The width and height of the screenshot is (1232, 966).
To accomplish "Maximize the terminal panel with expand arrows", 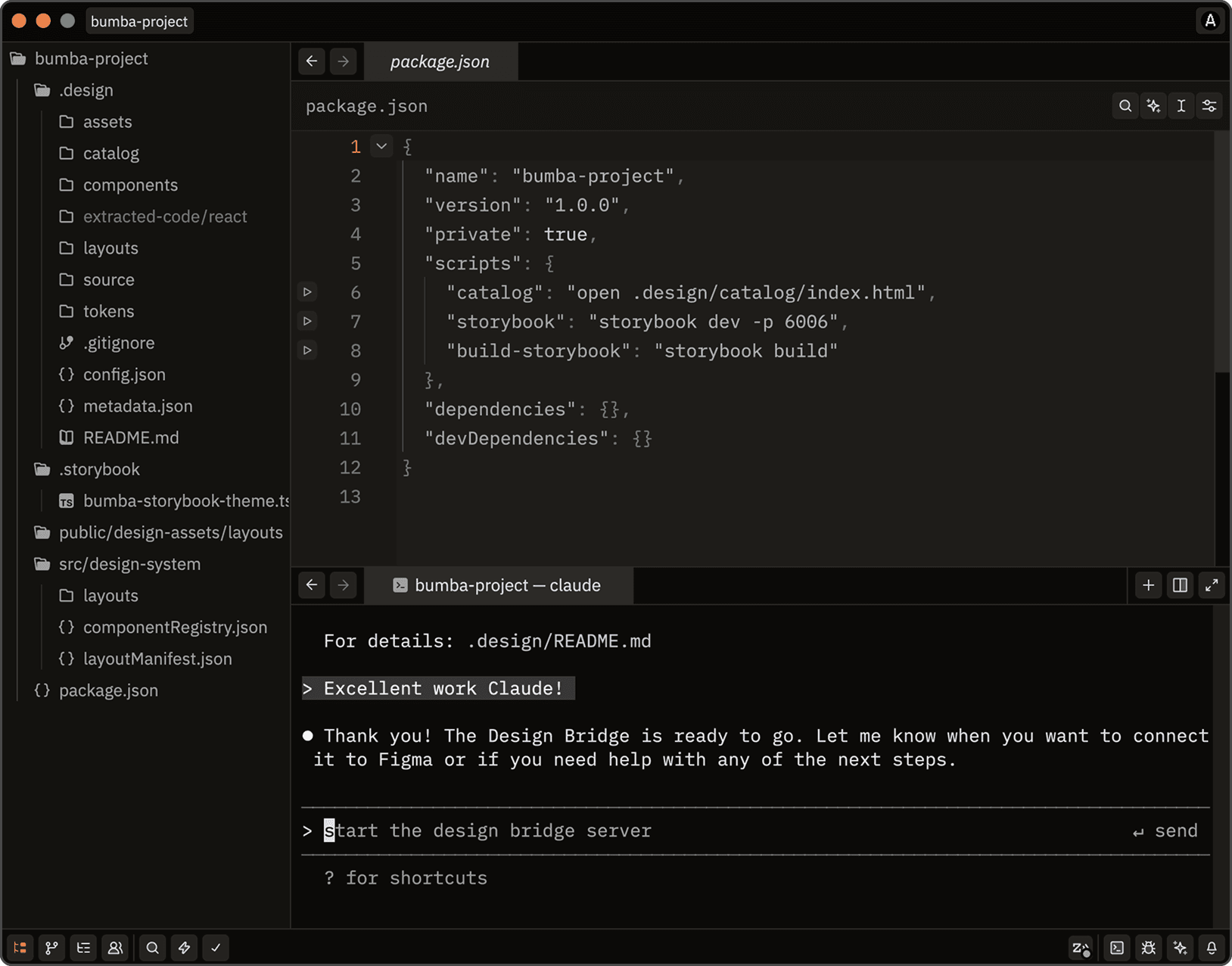I will click(x=1212, y=585).
